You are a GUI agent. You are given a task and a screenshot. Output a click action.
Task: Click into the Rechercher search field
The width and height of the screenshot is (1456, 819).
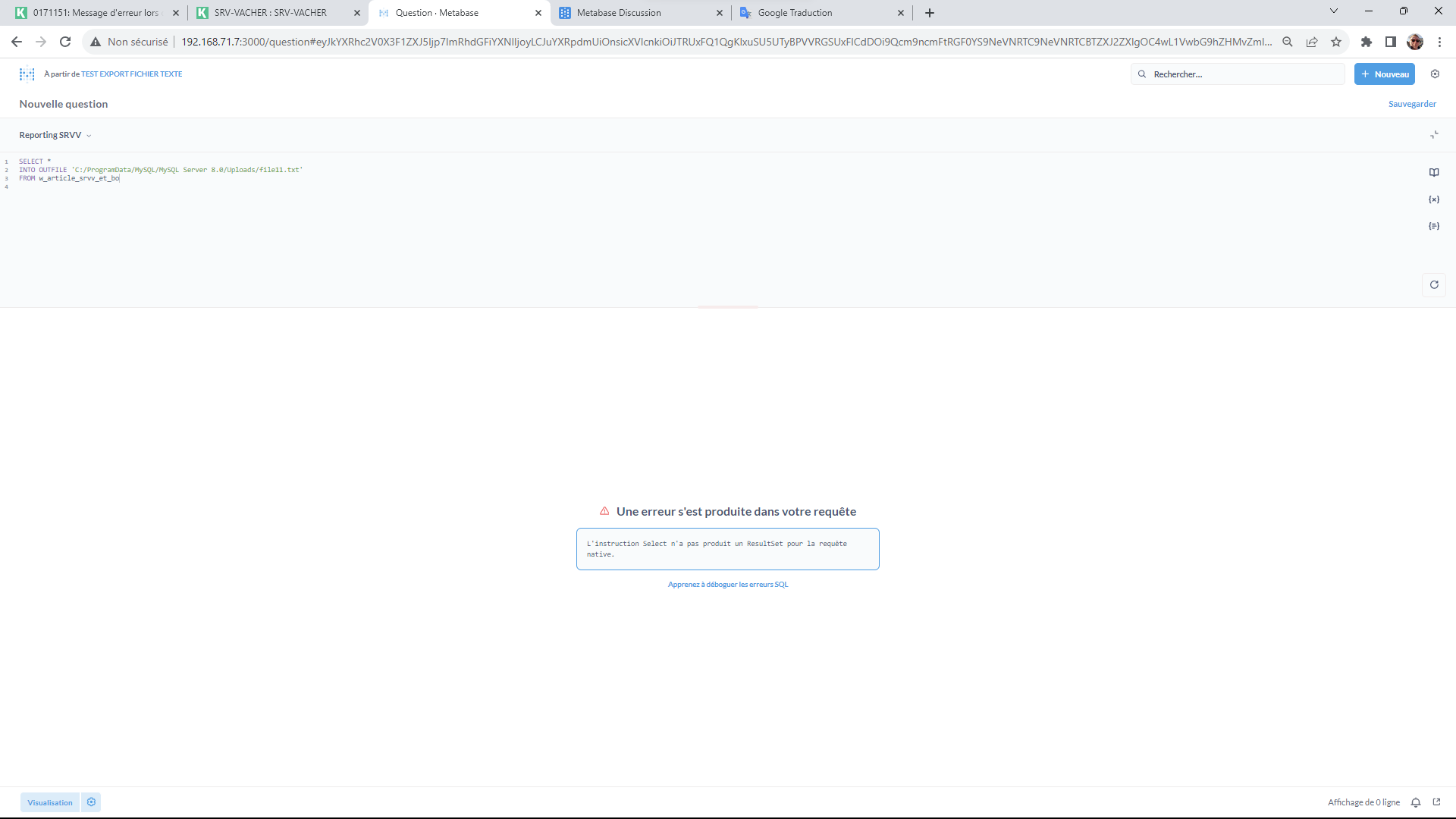(x=1238, y=74)
